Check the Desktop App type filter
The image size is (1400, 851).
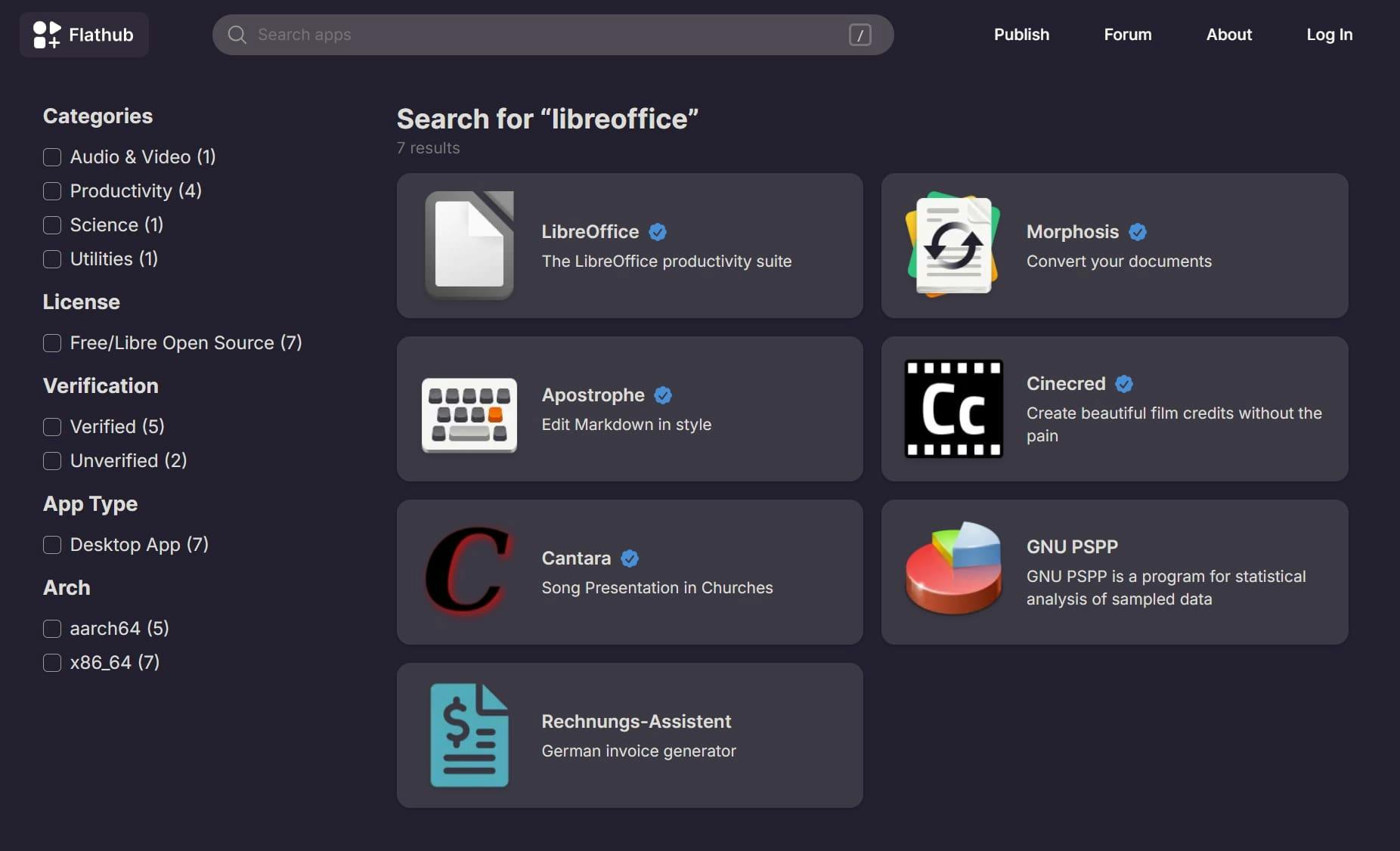pyautogui.click(x=52, y=545)
